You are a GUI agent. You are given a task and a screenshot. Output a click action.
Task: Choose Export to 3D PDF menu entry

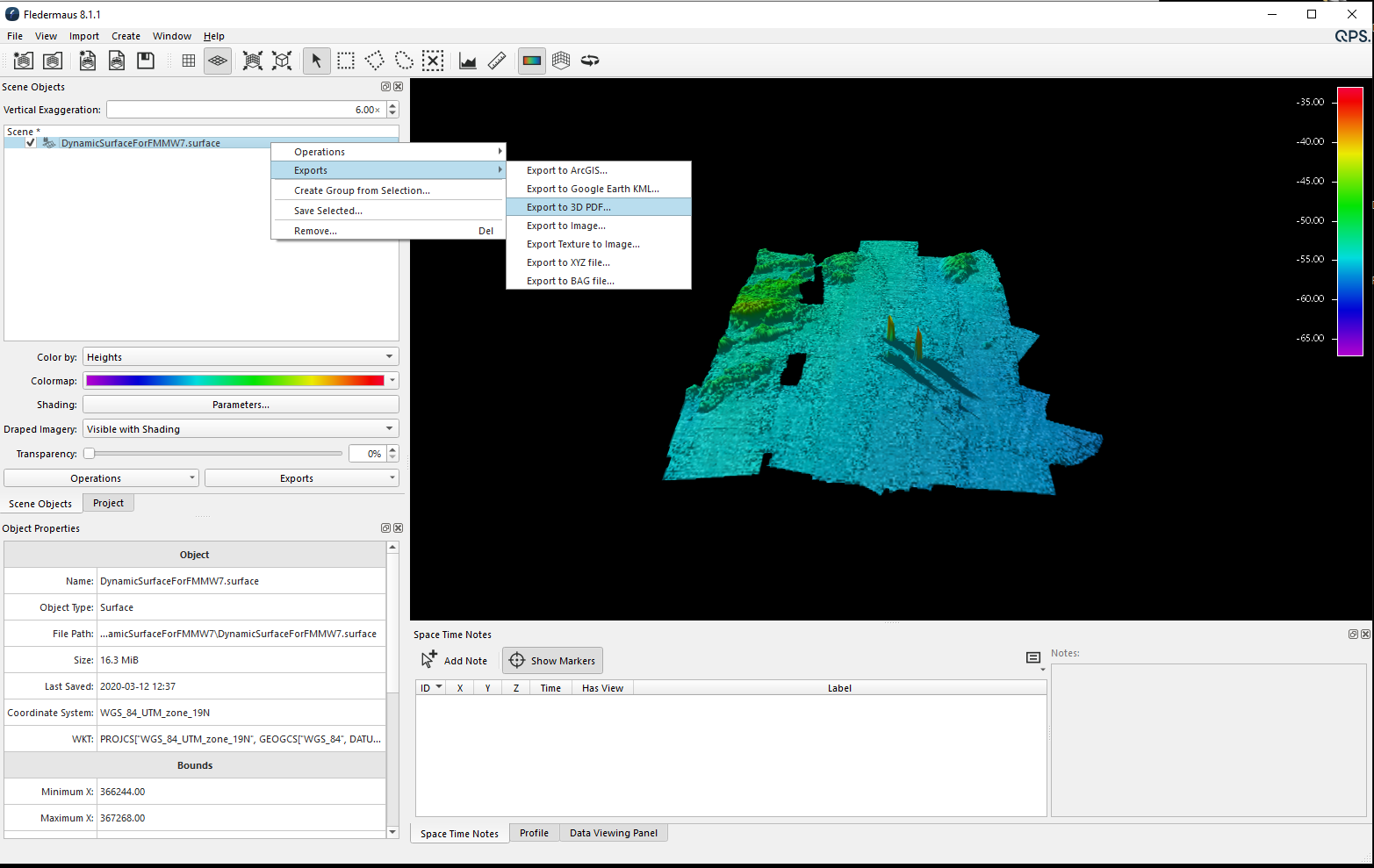tap(569, 207)
